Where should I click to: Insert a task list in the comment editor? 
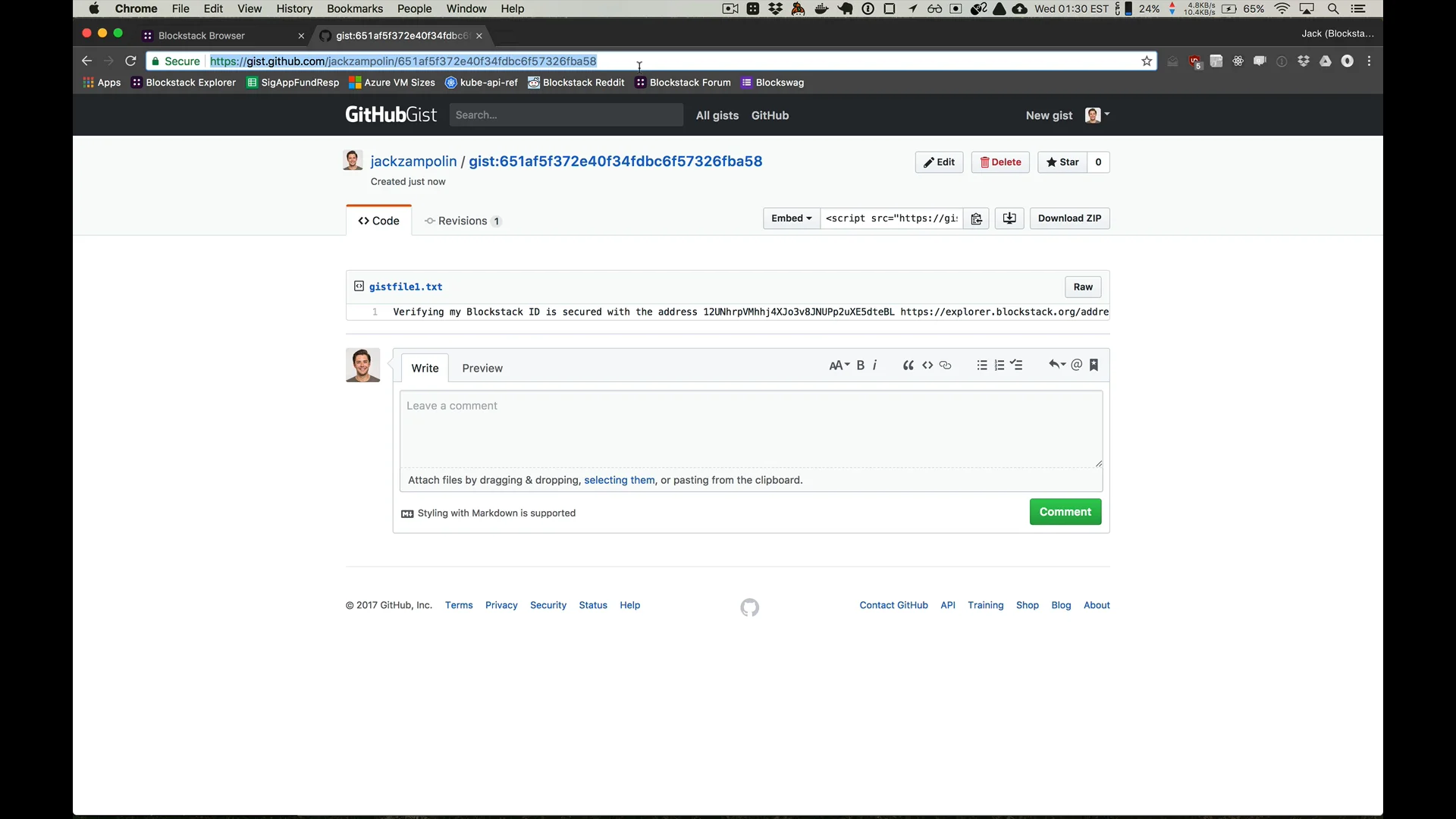tap(1017, 365)
